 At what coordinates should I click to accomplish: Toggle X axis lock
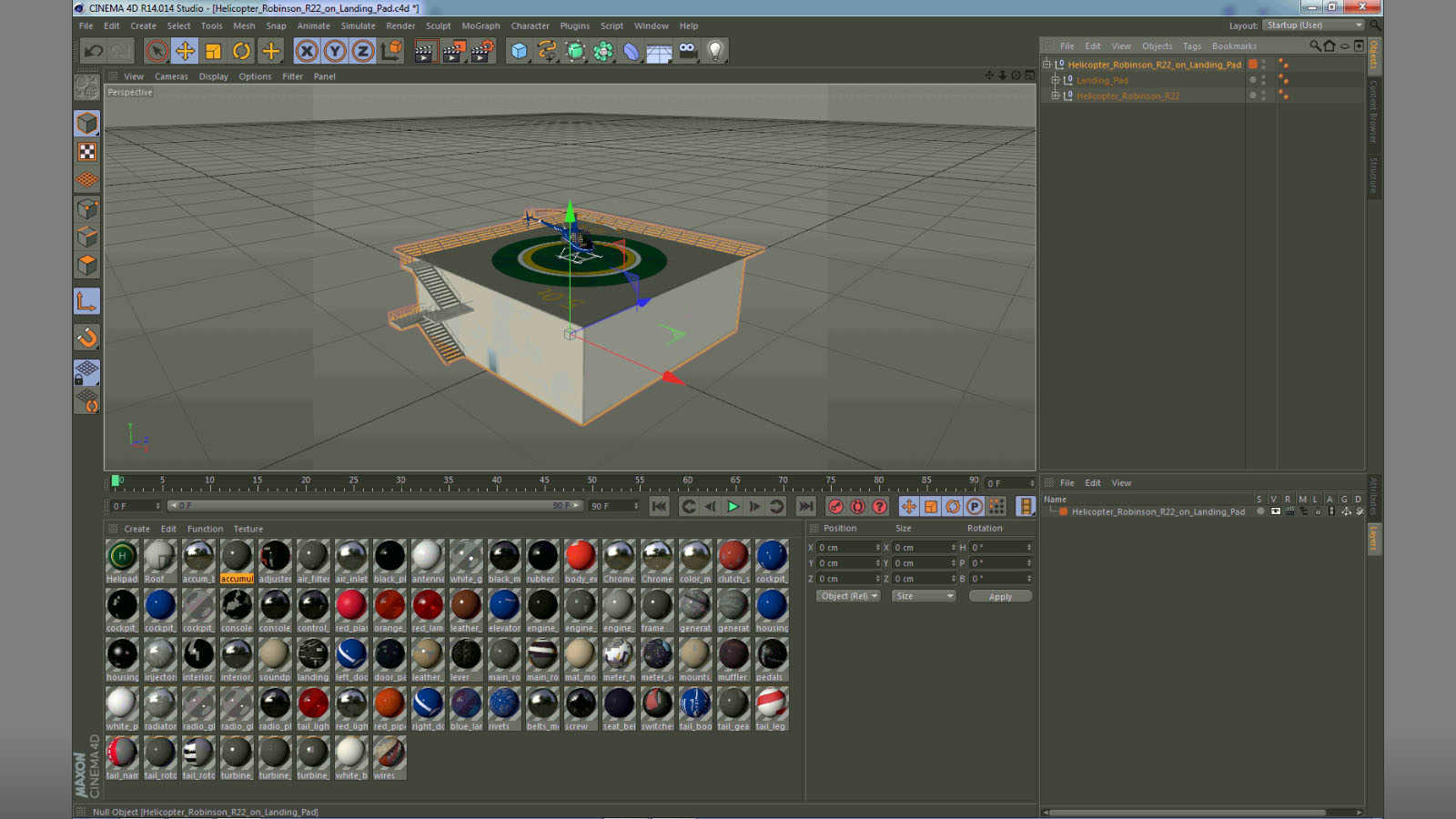click(307, 51)
